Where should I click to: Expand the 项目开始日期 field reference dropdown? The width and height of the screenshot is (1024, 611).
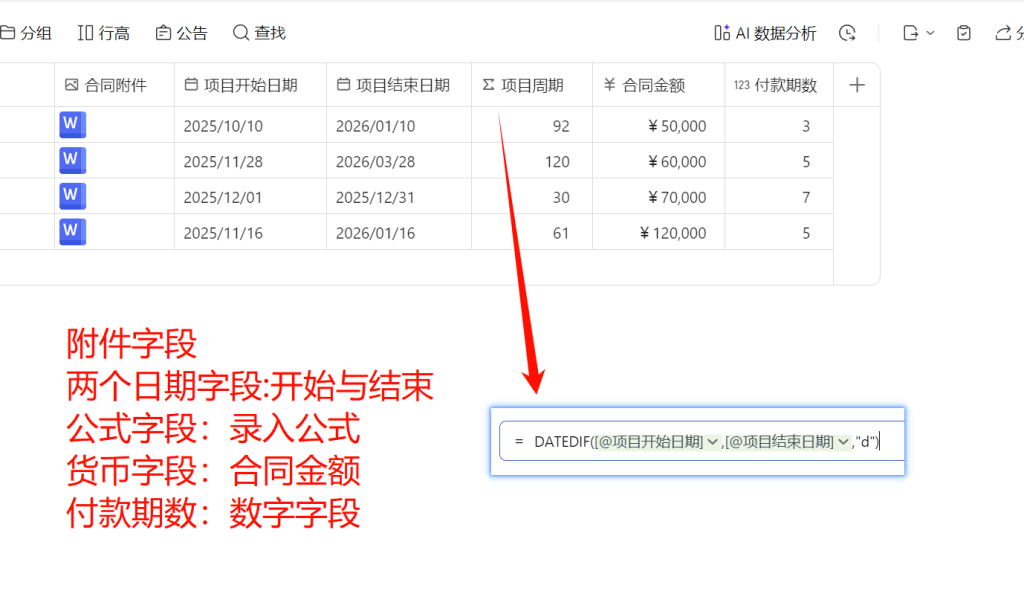[x=712, y=442]
